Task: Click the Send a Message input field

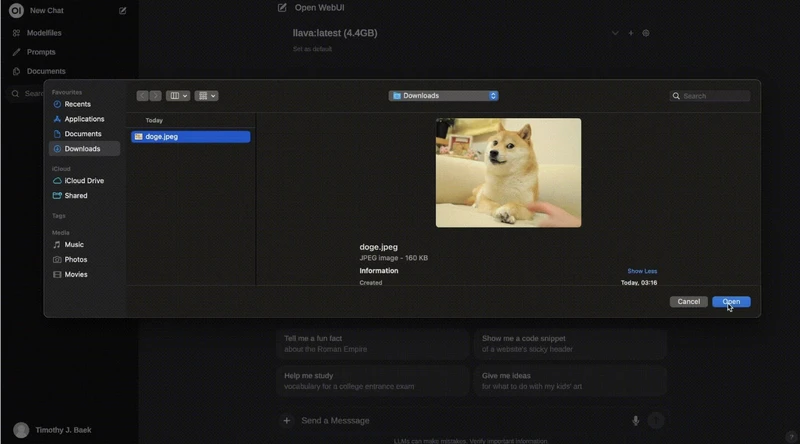Action: 462,421
